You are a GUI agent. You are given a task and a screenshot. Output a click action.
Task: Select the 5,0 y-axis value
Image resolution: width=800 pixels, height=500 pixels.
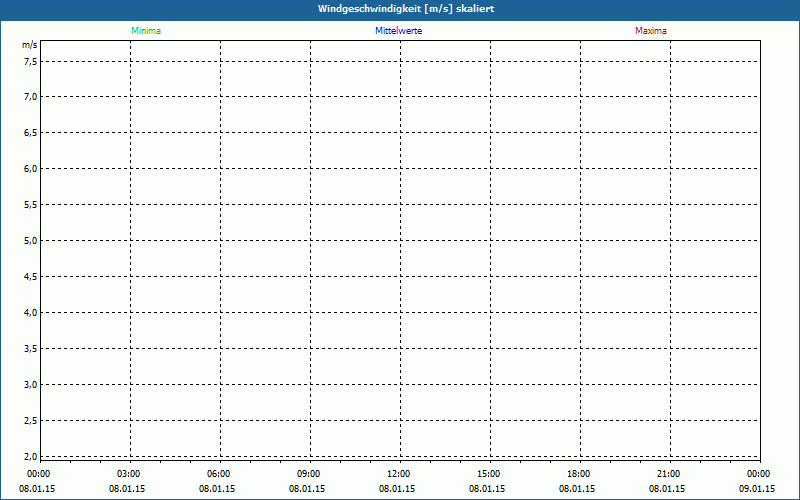tap(30, 241)
